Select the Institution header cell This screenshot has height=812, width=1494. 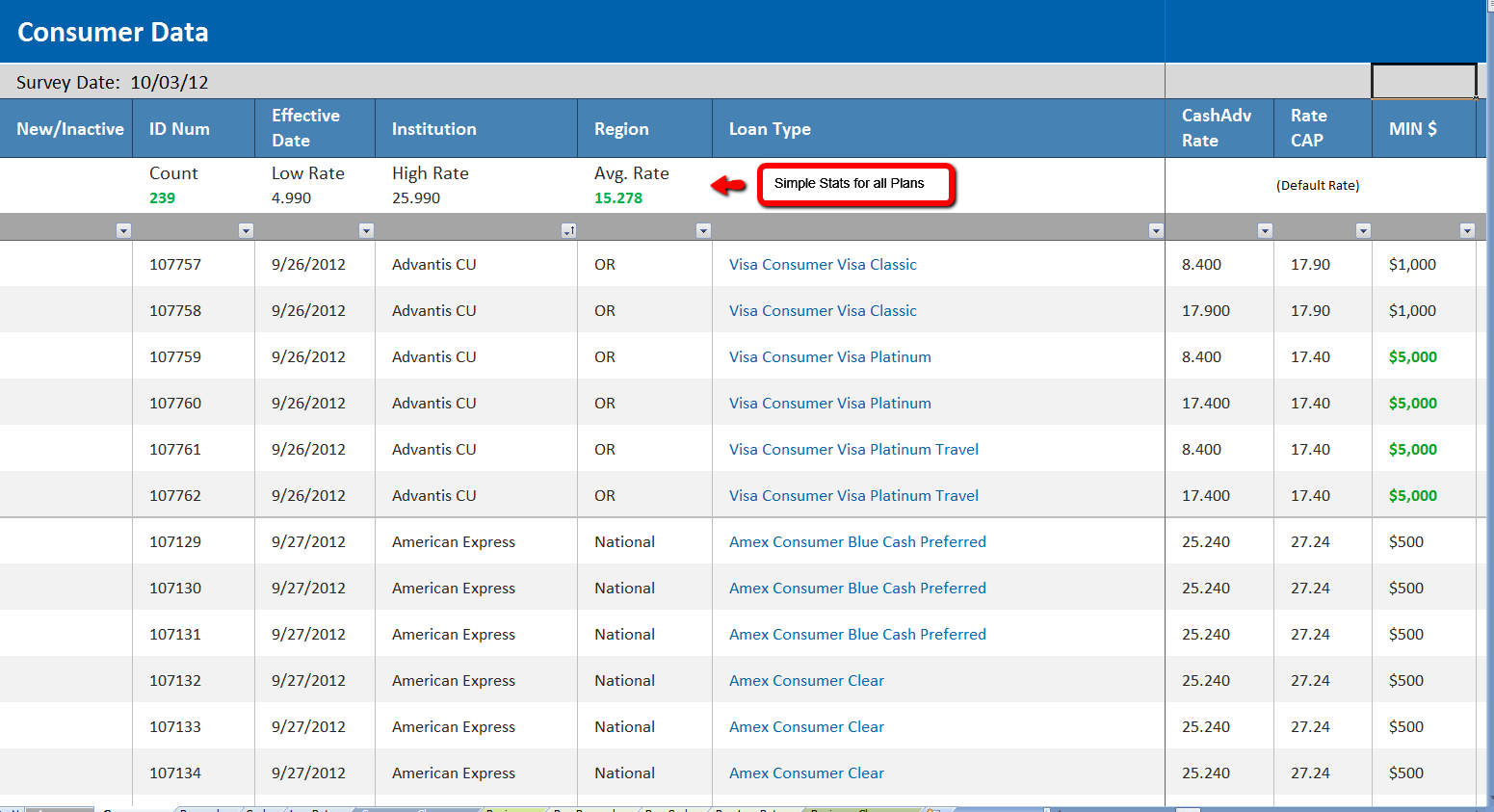click(x=476, y=128)
